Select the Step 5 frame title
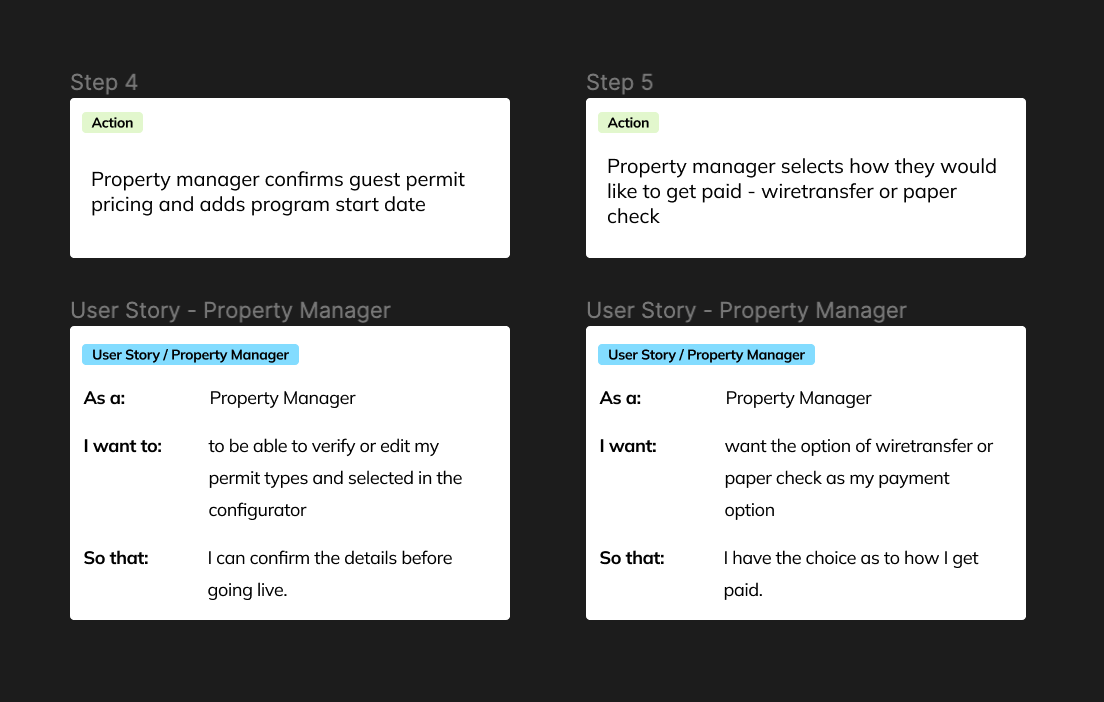Viewport: 1104px width, 702px height. (620, 82)
